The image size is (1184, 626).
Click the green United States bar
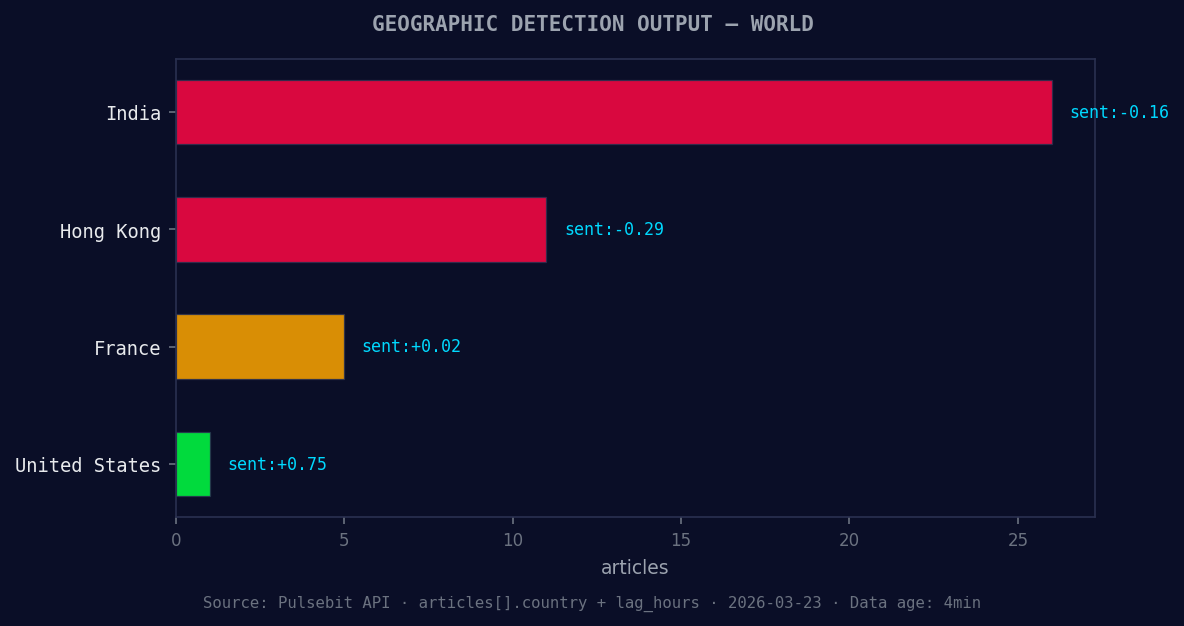(193, 464)
